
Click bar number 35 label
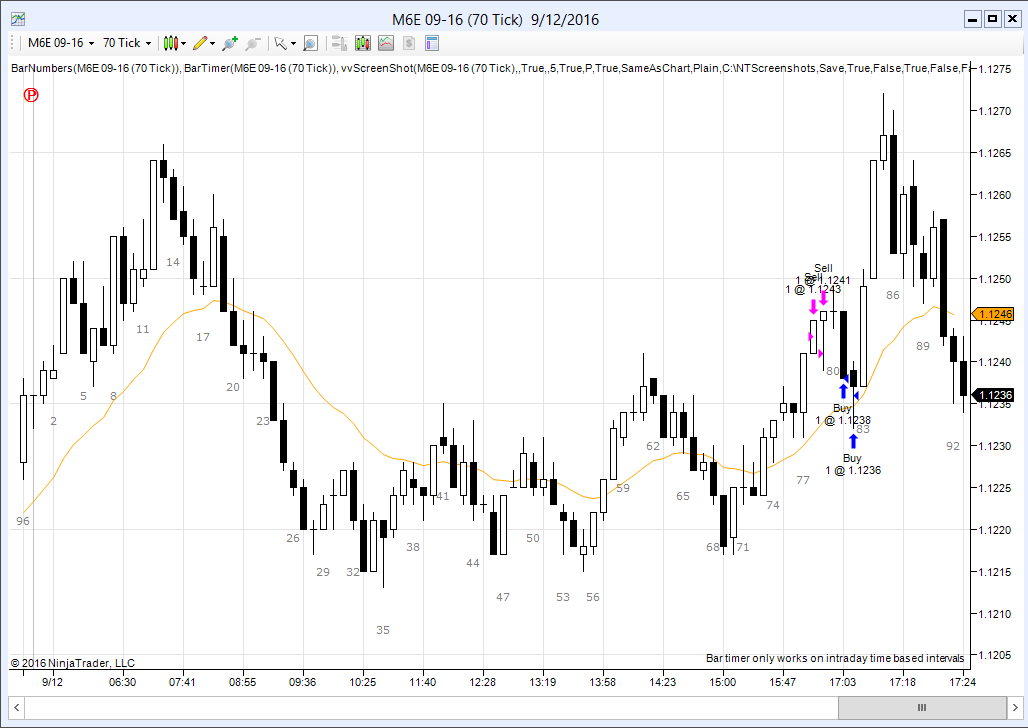click(383, 630)
